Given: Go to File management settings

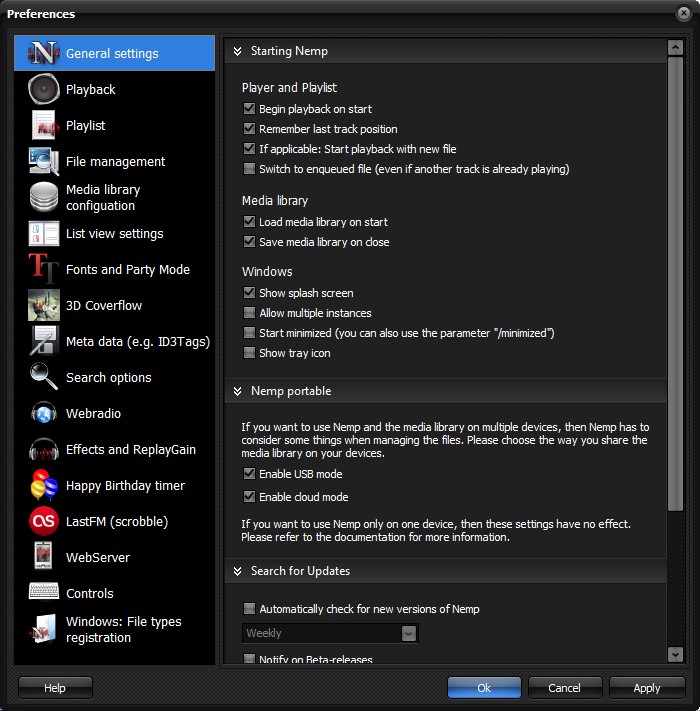Looking at the screenshot, I should [x=115, y=162].
